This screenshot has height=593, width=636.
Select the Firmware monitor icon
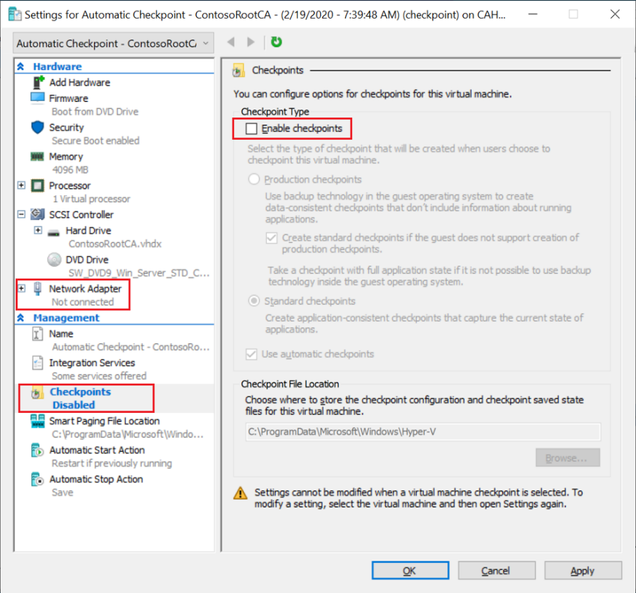click(37, 98)
